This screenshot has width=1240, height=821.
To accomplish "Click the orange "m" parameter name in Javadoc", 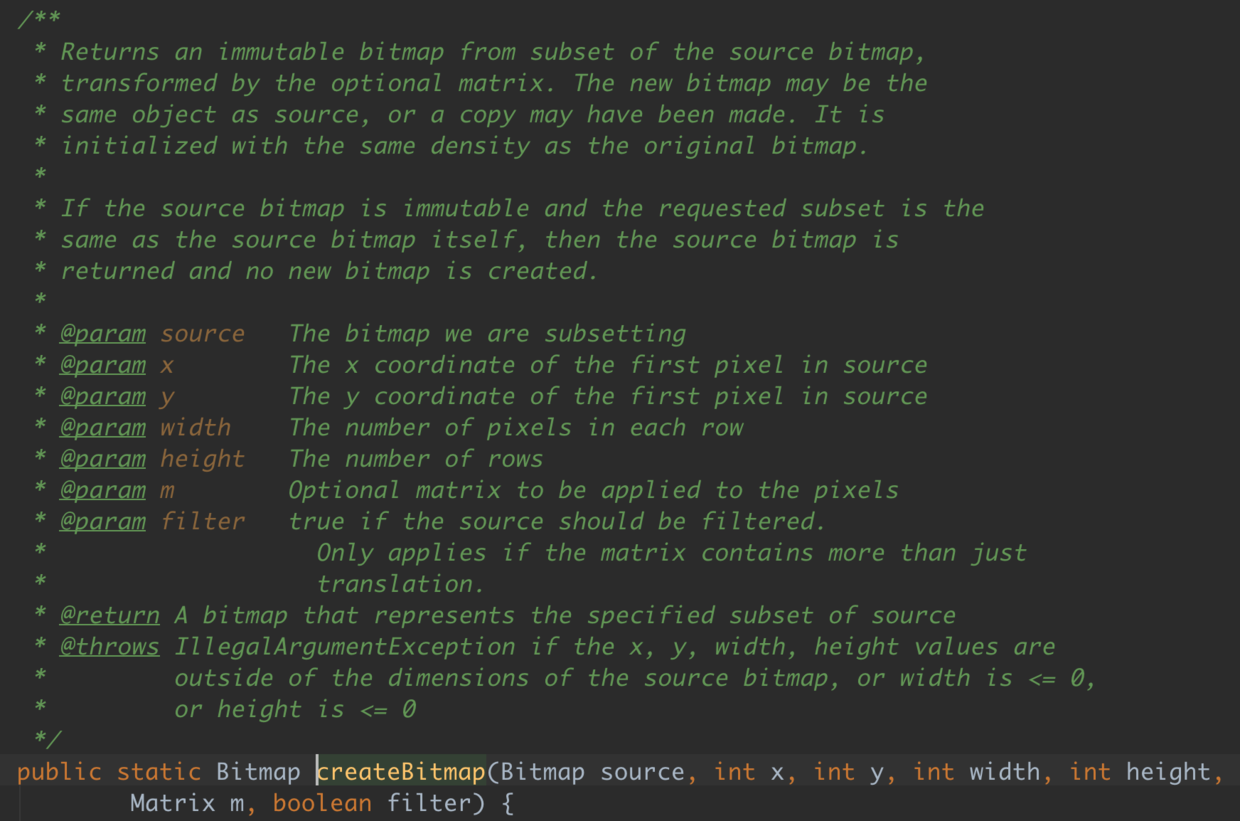I will [x=167, y=490].
